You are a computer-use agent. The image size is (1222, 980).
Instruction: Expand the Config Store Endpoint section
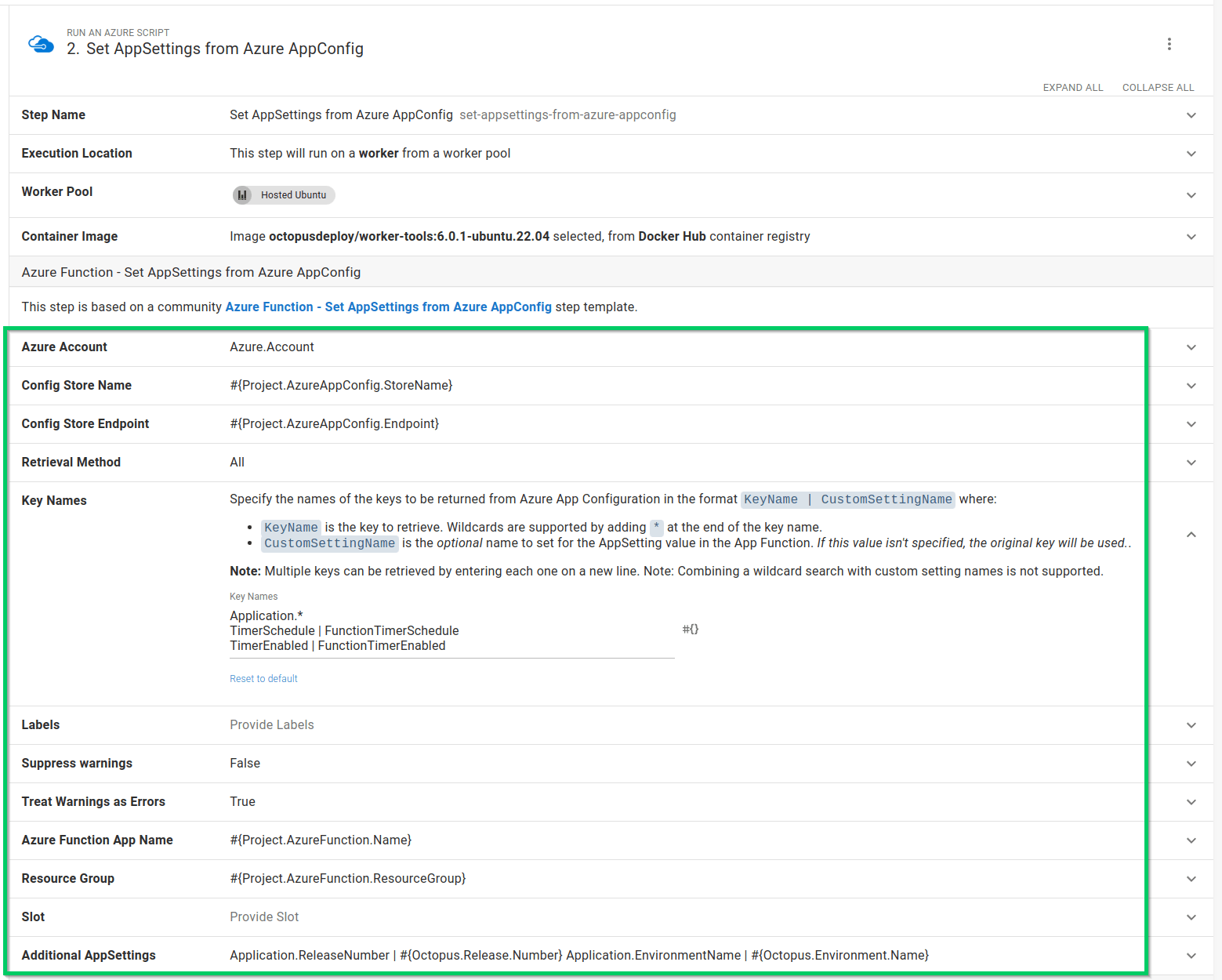coord(1191,423)
